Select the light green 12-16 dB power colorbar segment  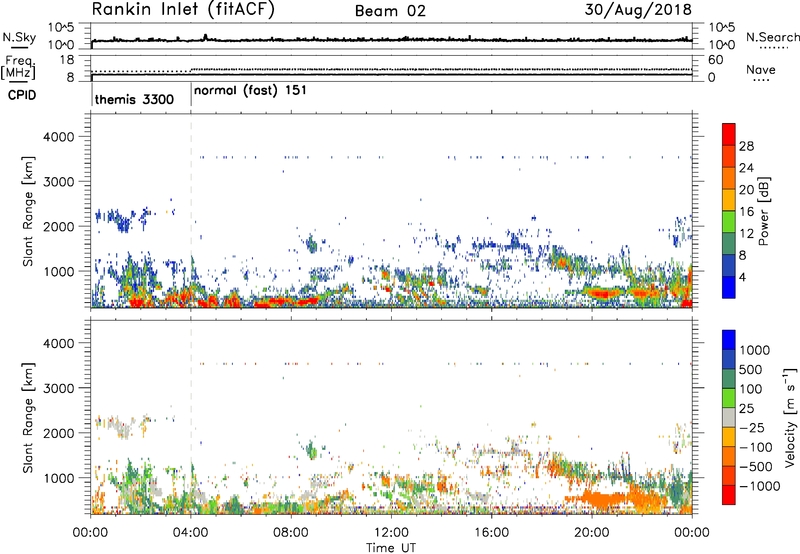[x=729, y=222]
